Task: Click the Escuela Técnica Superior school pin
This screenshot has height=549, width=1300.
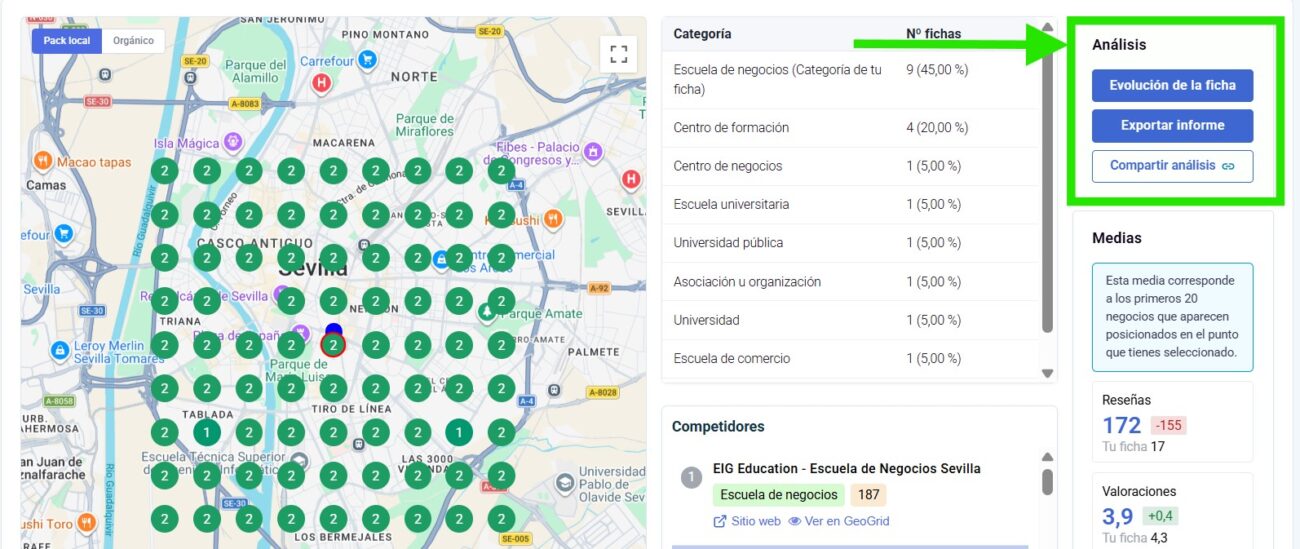Action: pos(298,463)
